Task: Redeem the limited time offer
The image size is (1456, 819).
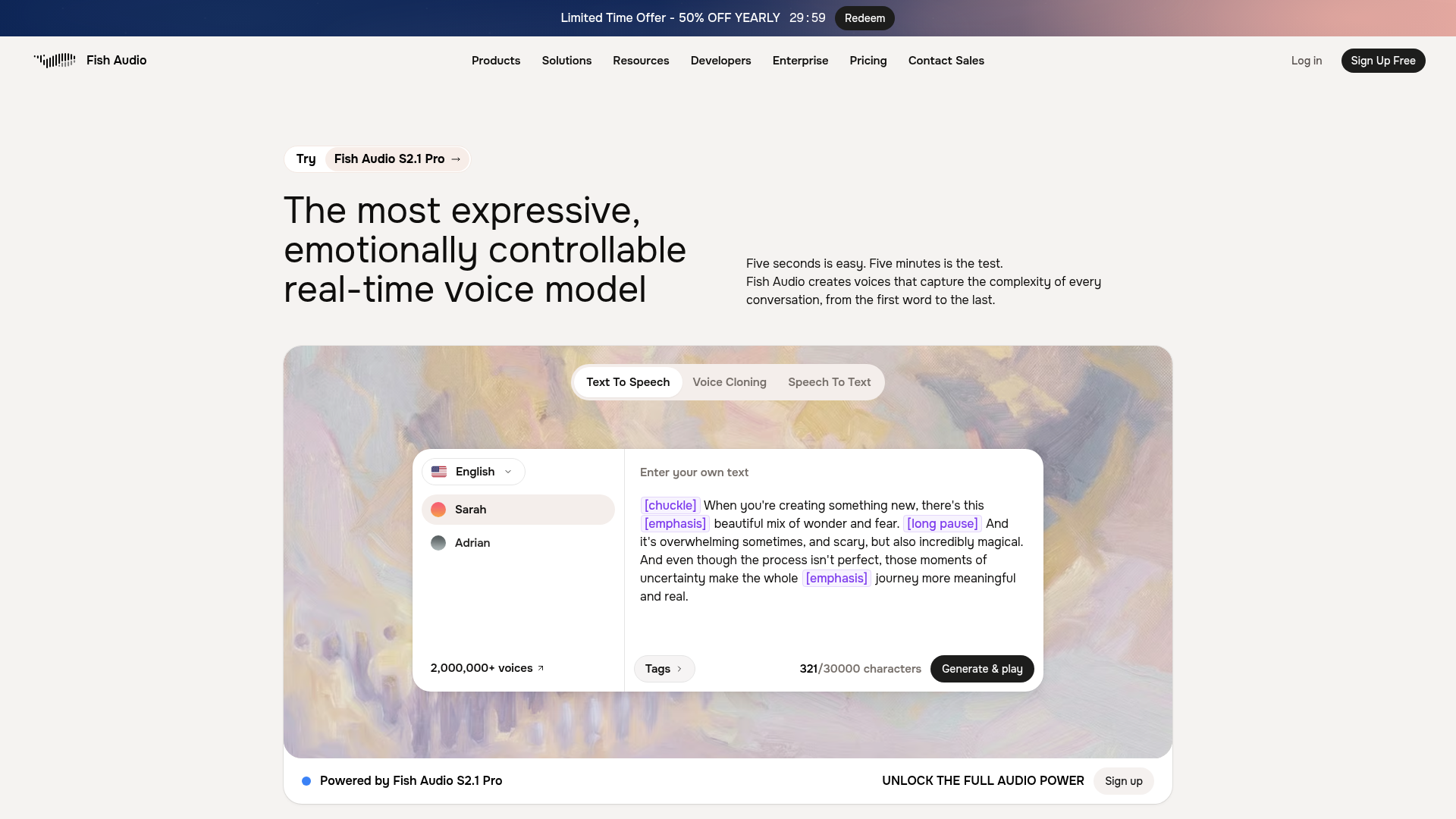Action: pos(864,18)
